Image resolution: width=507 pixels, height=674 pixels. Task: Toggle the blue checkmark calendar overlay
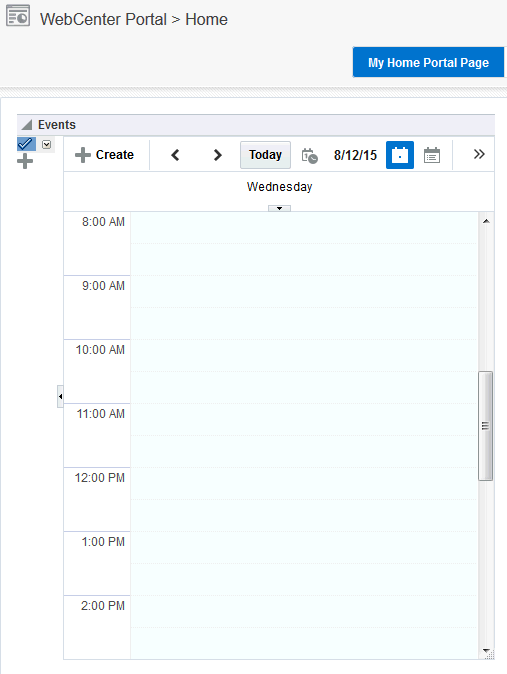pos(26,144)
